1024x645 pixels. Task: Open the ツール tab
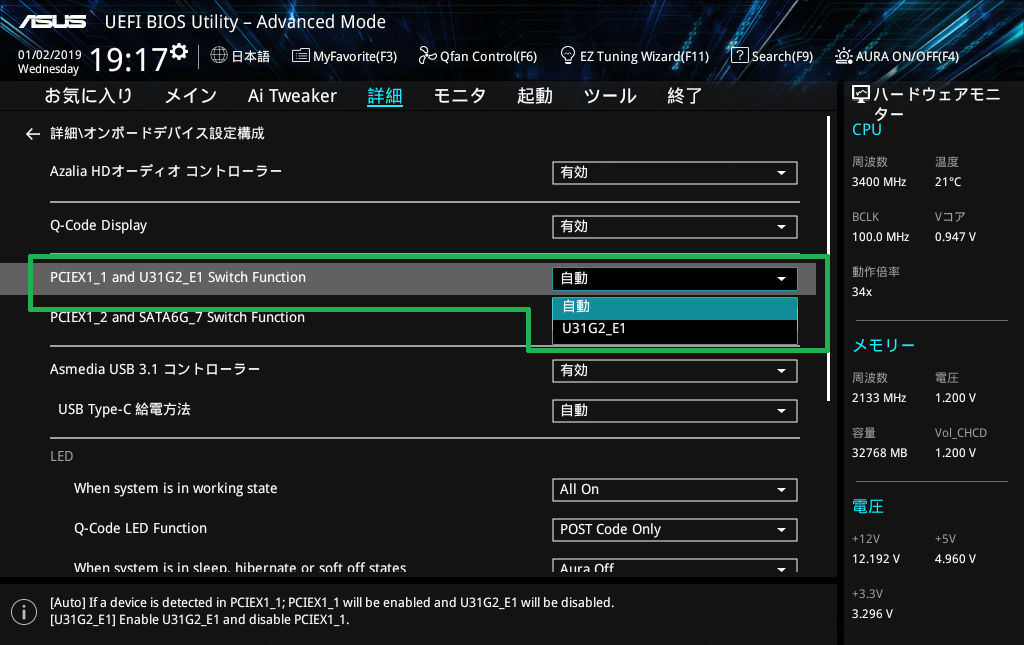[x=610, y=96]
